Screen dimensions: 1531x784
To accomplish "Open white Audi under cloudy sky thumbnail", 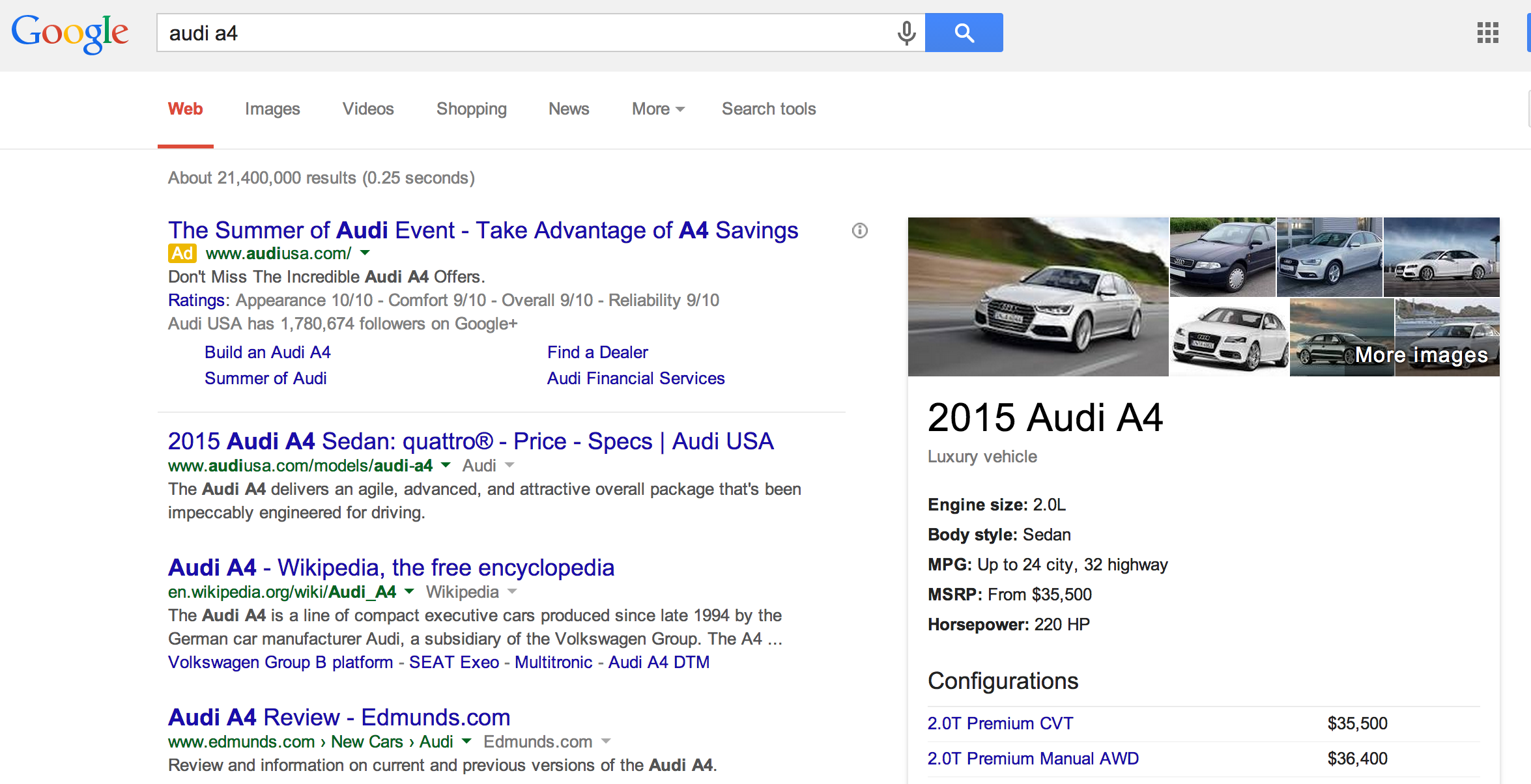I will [1441, 257].
